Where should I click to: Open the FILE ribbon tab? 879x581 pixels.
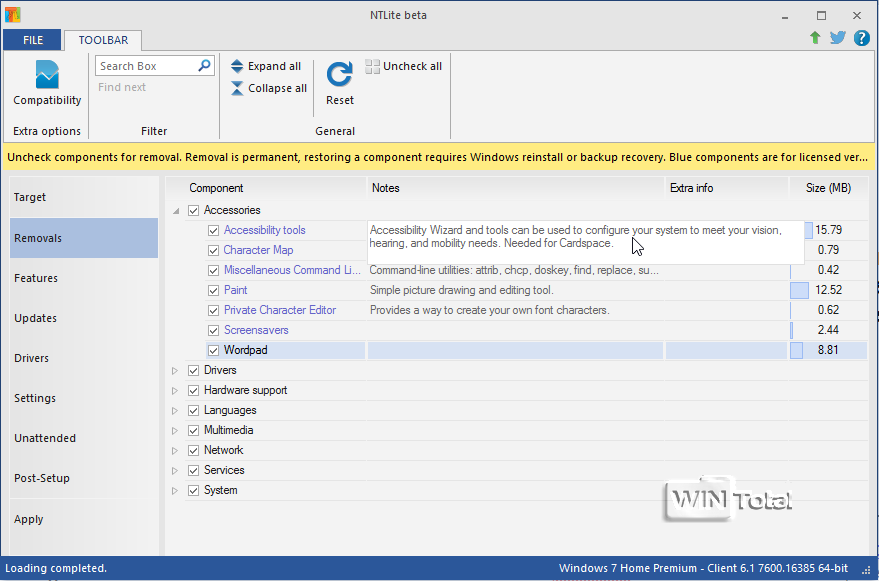(33, 40)
